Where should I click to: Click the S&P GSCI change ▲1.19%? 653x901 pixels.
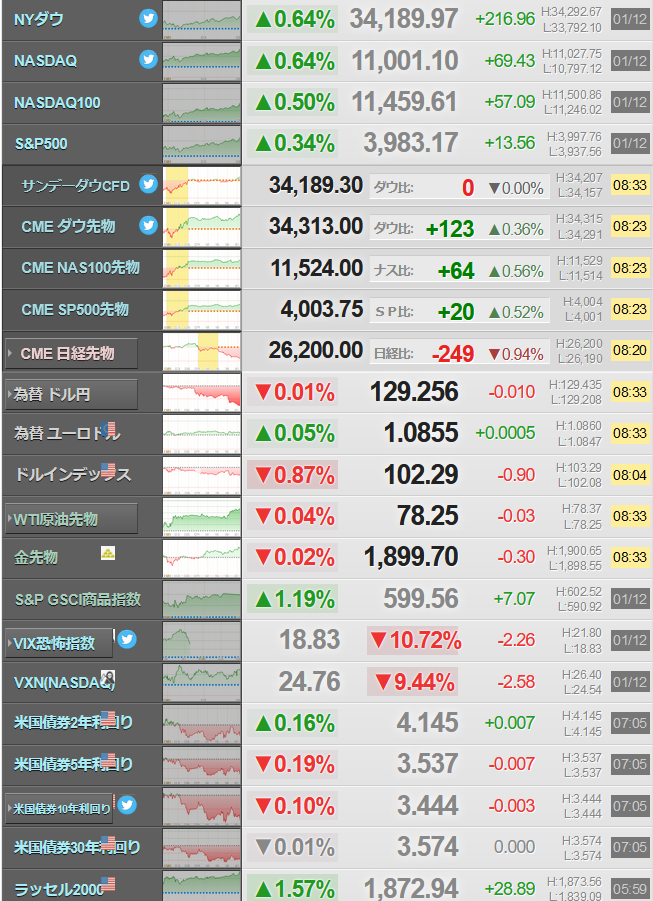293,599
